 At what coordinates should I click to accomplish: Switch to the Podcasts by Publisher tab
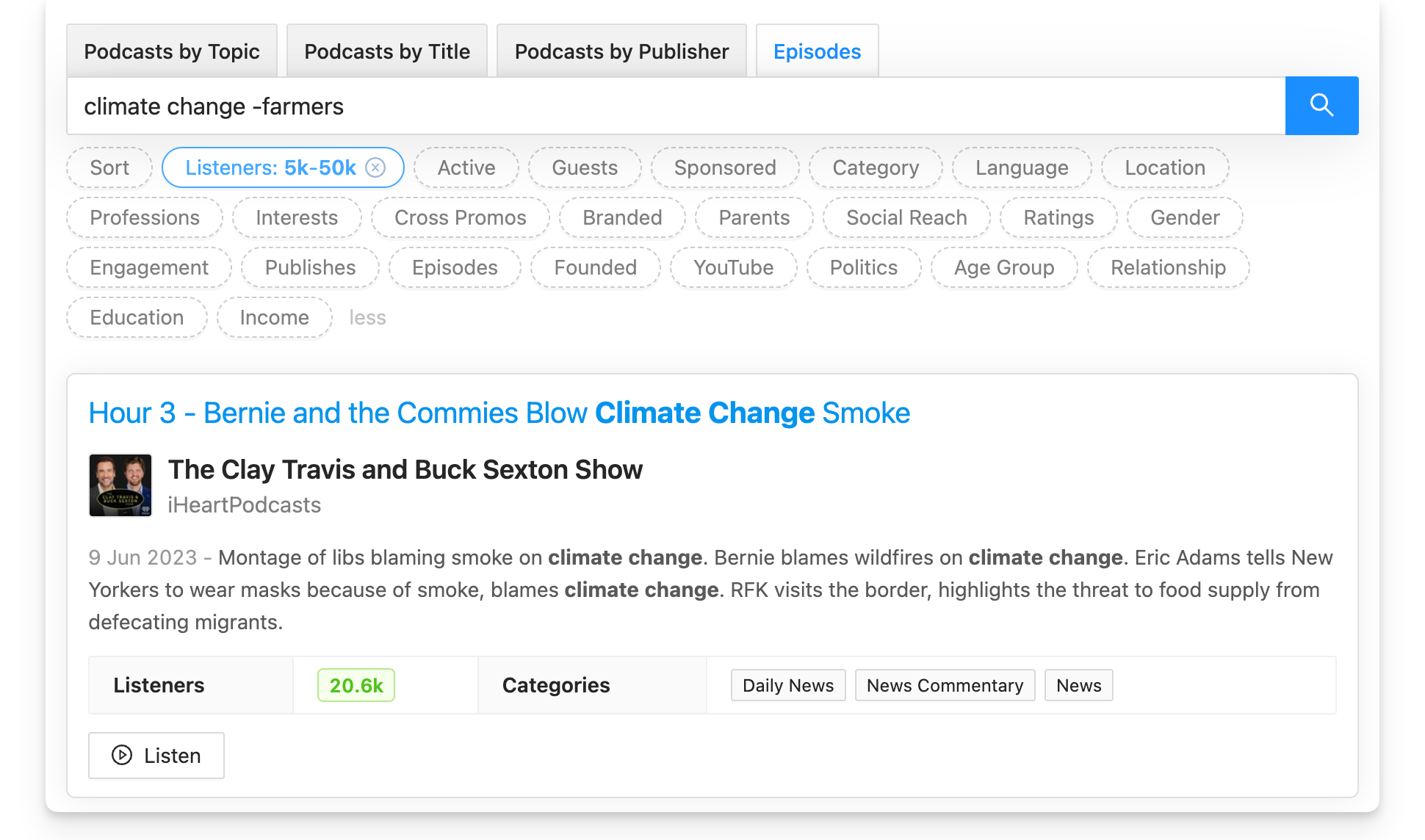[621, 51]
